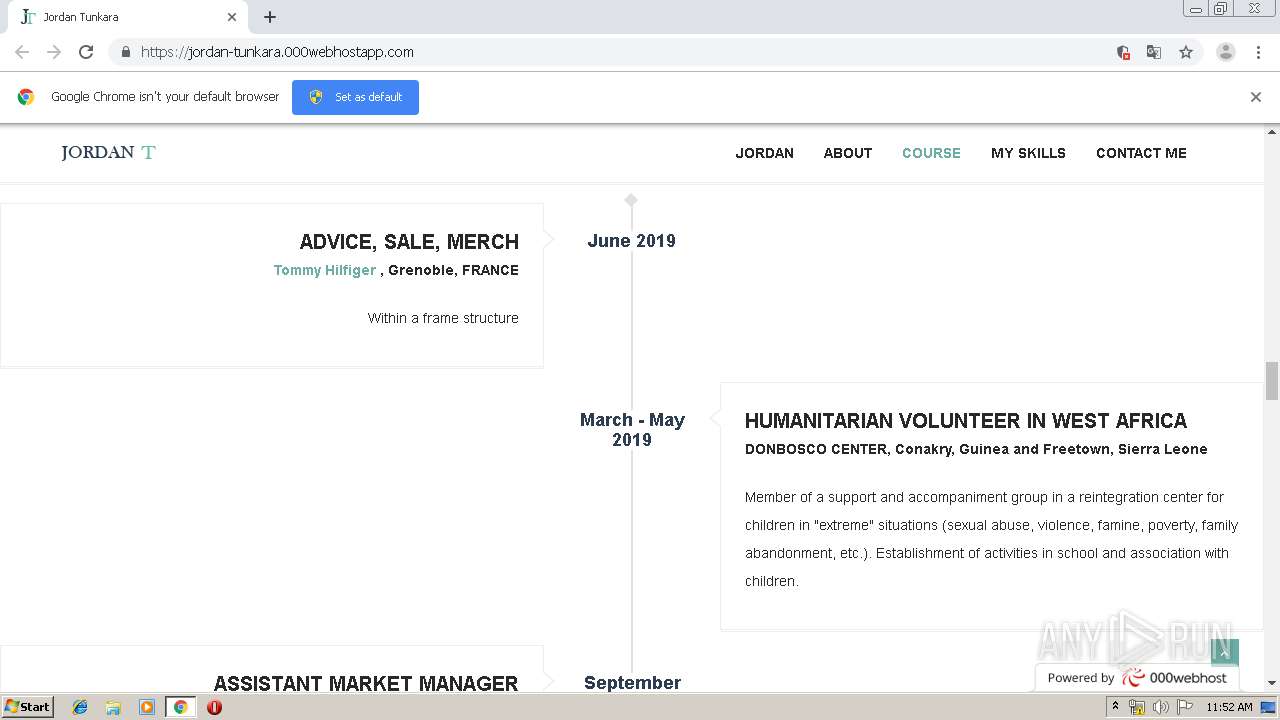The height and width of the screenshot is (720, 1280).
Task: Open the ABOUT nav item
Action: (848, 153)
